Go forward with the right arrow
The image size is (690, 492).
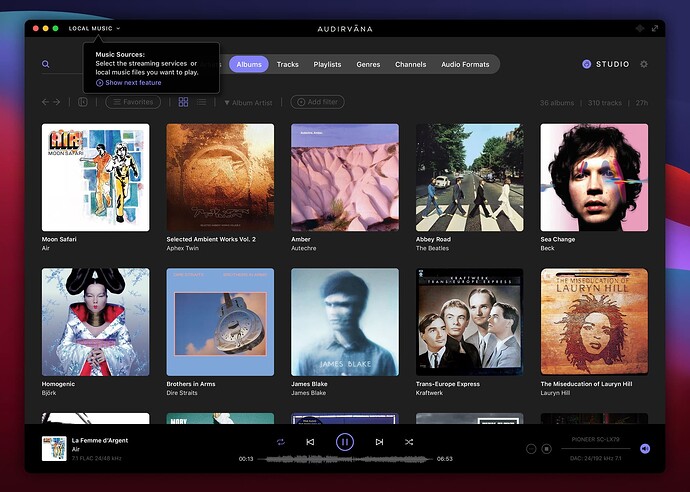click(x=57, y=102)
